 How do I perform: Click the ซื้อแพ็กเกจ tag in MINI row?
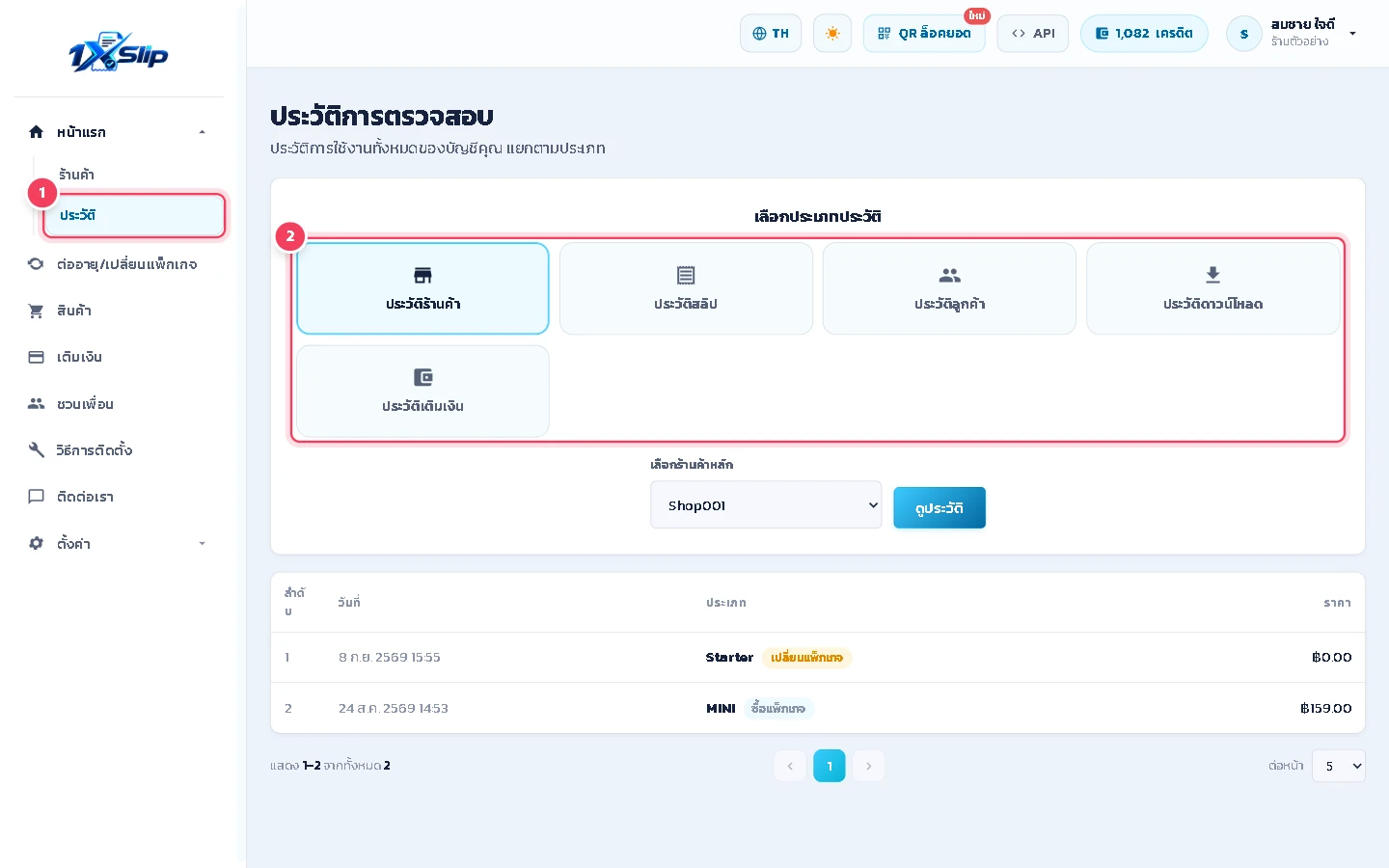click(x=778, y=709)
